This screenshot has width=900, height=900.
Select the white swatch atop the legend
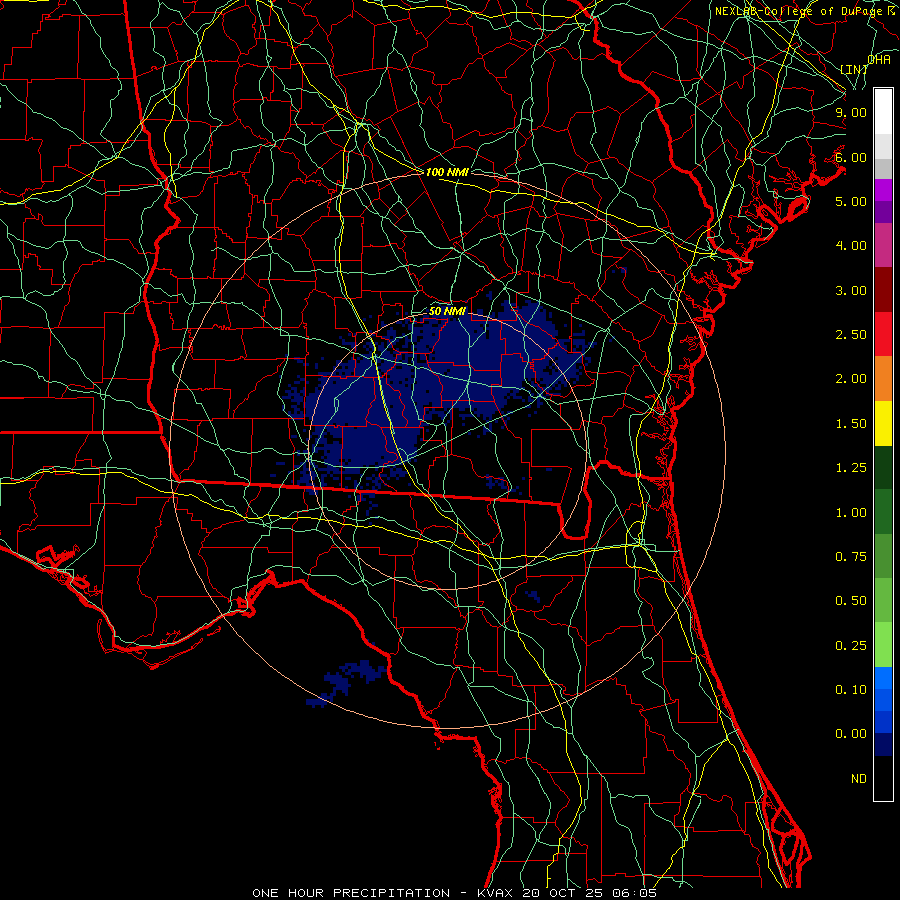[x=883, y=111]
